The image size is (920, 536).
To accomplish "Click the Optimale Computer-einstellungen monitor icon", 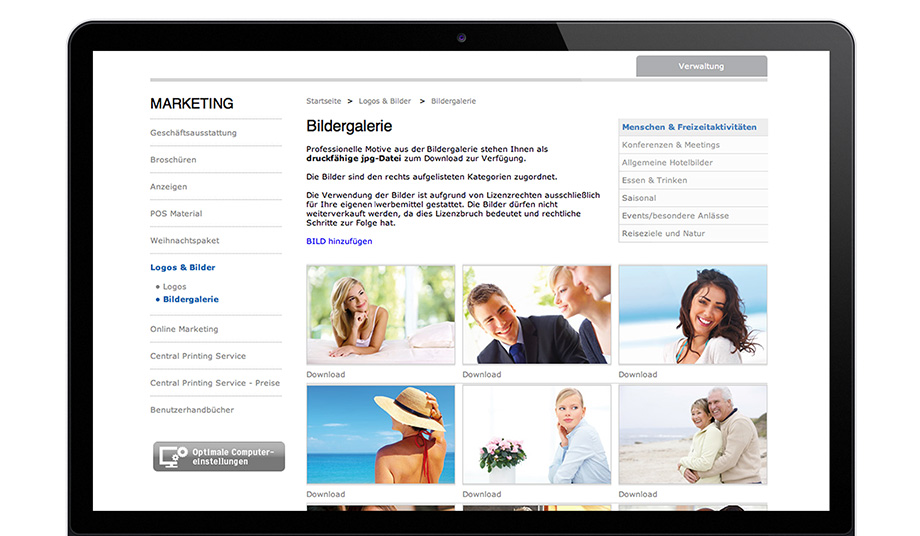I will pyautogui.click(x=174, y=457).
